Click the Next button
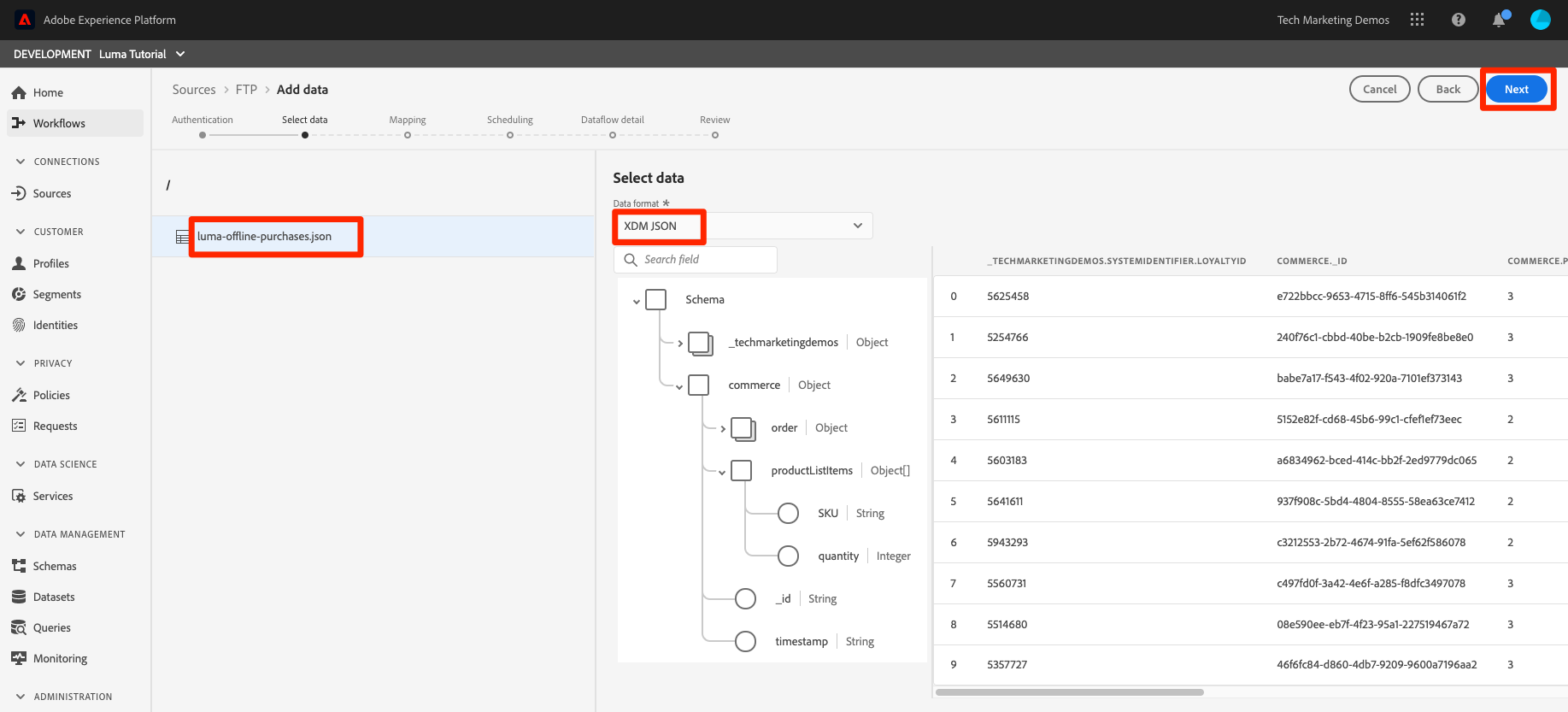The image size is (1568, 712). pos(1517,89)
